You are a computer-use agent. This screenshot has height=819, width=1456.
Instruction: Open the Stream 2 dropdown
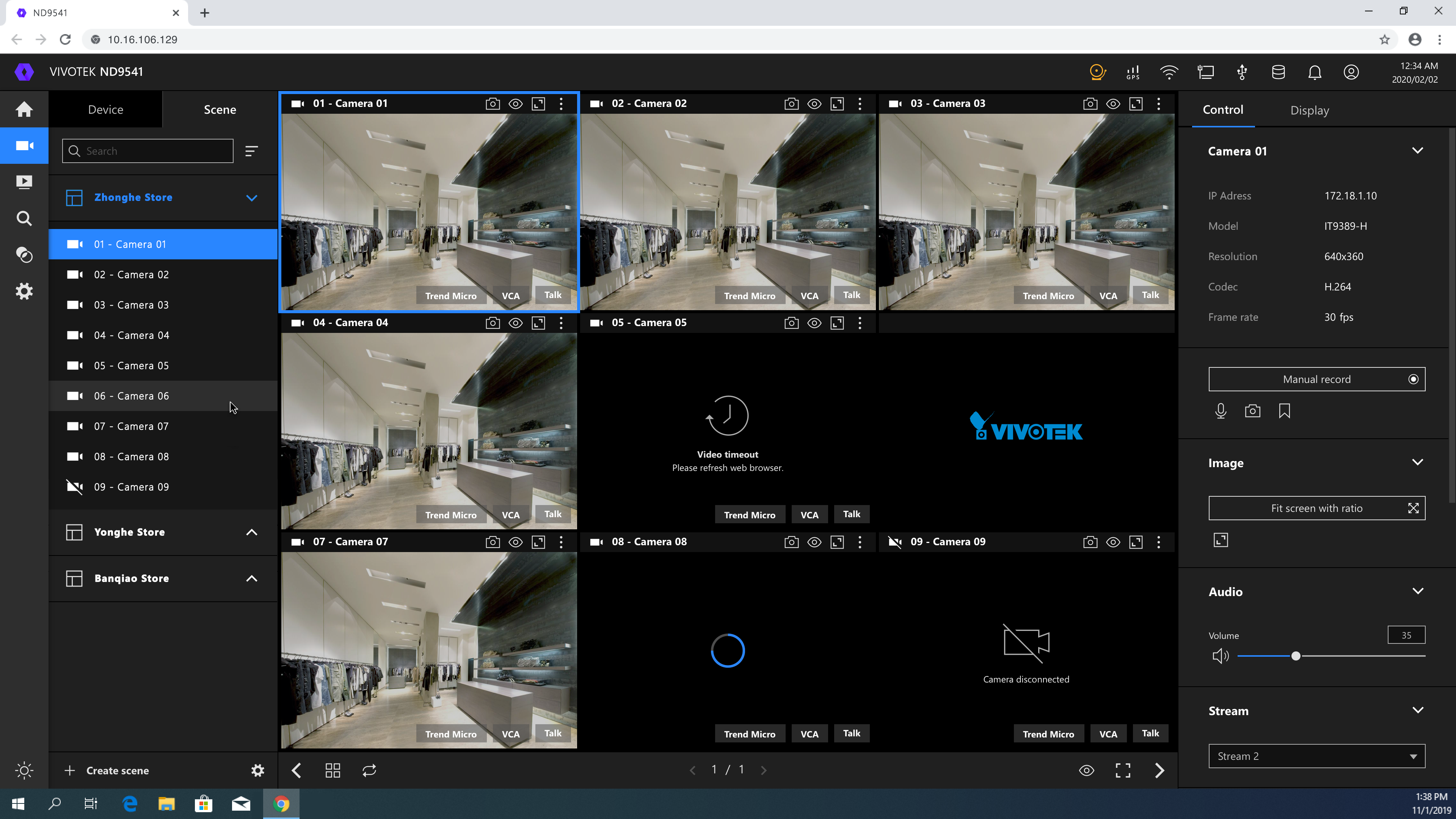coord(1316,756)
